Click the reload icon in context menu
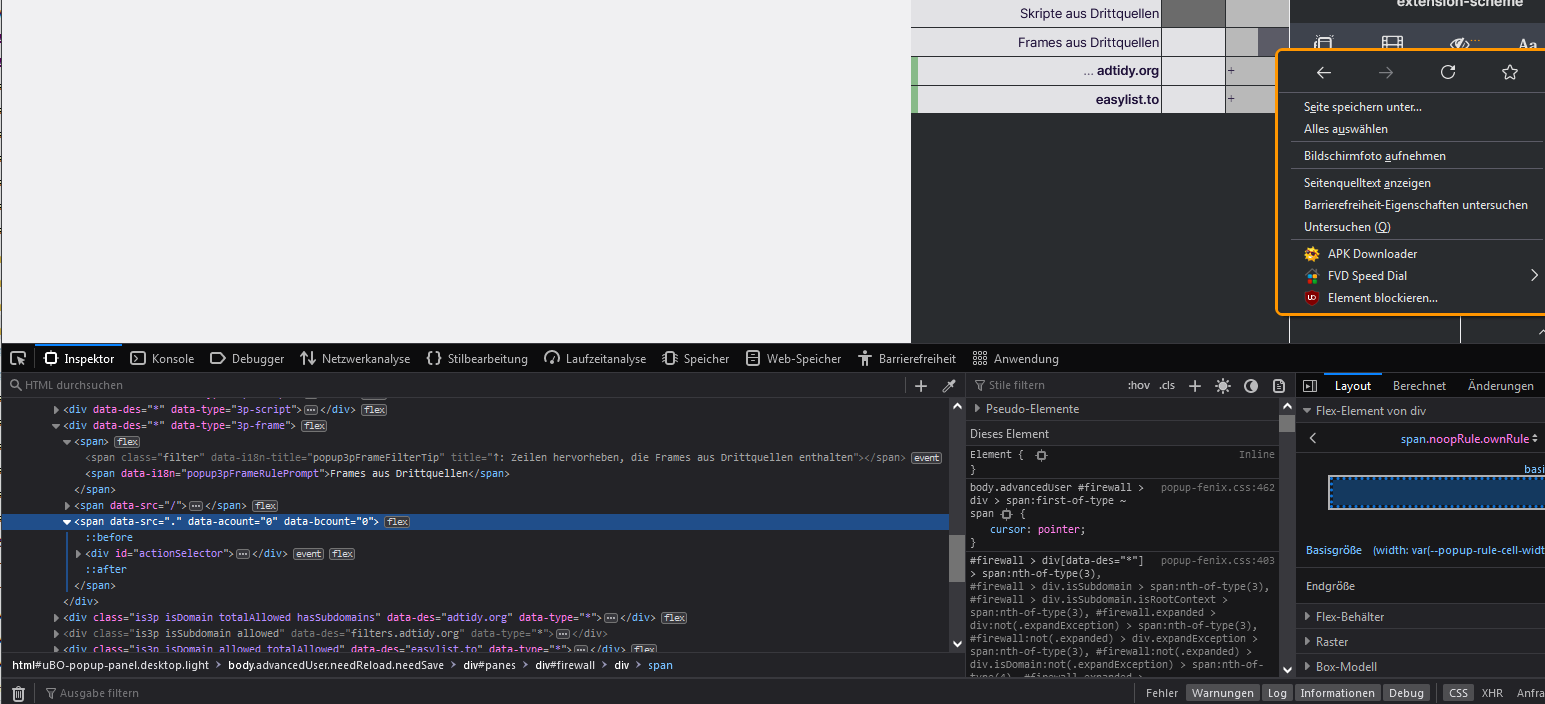Image resolution: width=1545 pixels, height=704 pixels. (x=1447, y=72)
